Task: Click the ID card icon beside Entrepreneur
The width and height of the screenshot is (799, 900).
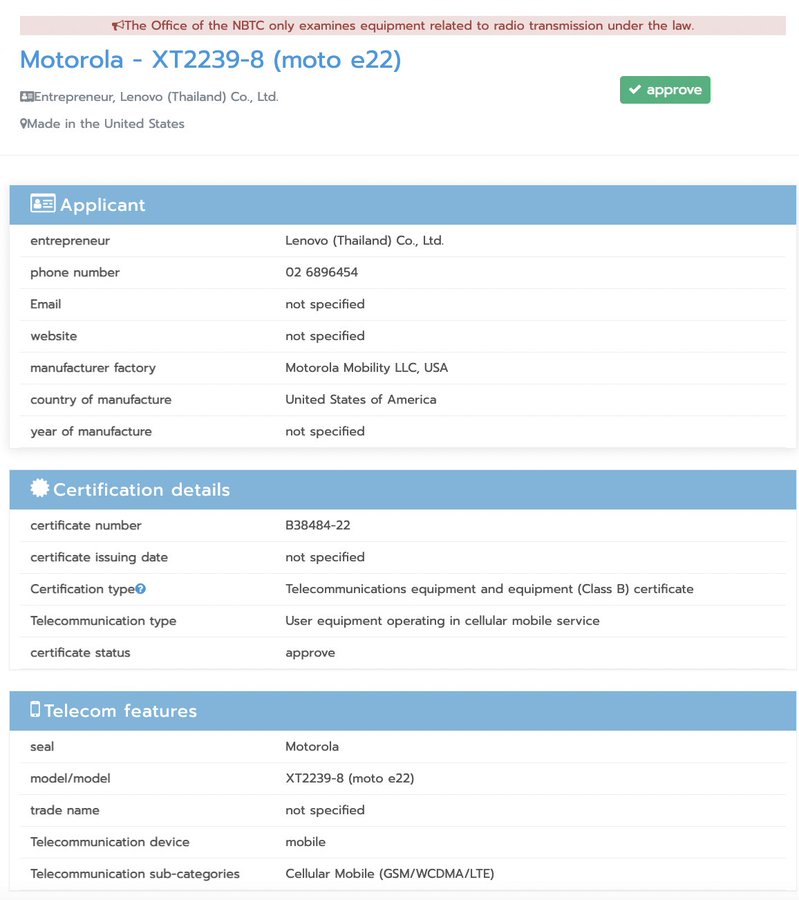Action: pos(27,97)
